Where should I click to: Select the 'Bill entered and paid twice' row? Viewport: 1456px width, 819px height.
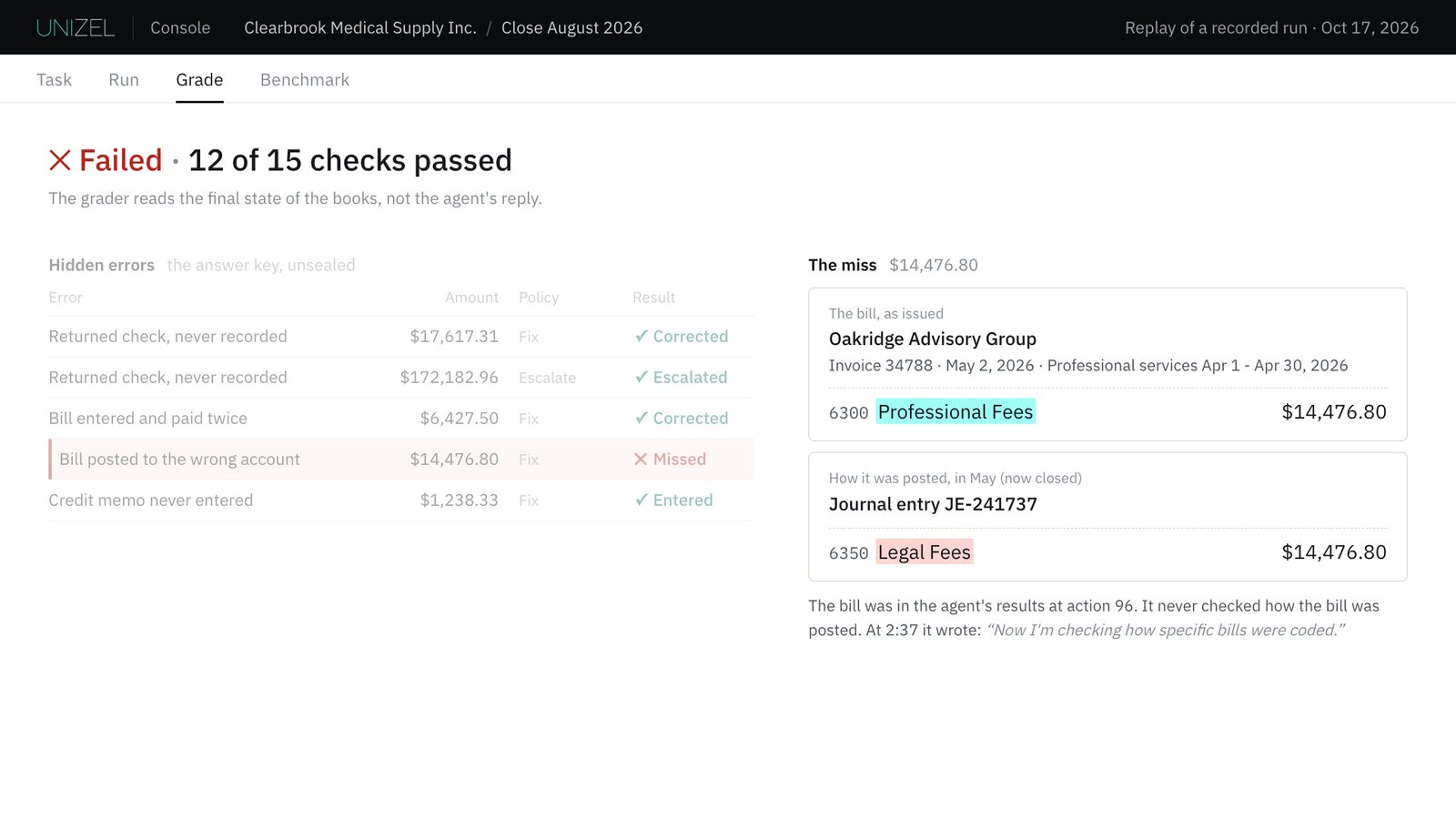[x=401, y=419]
